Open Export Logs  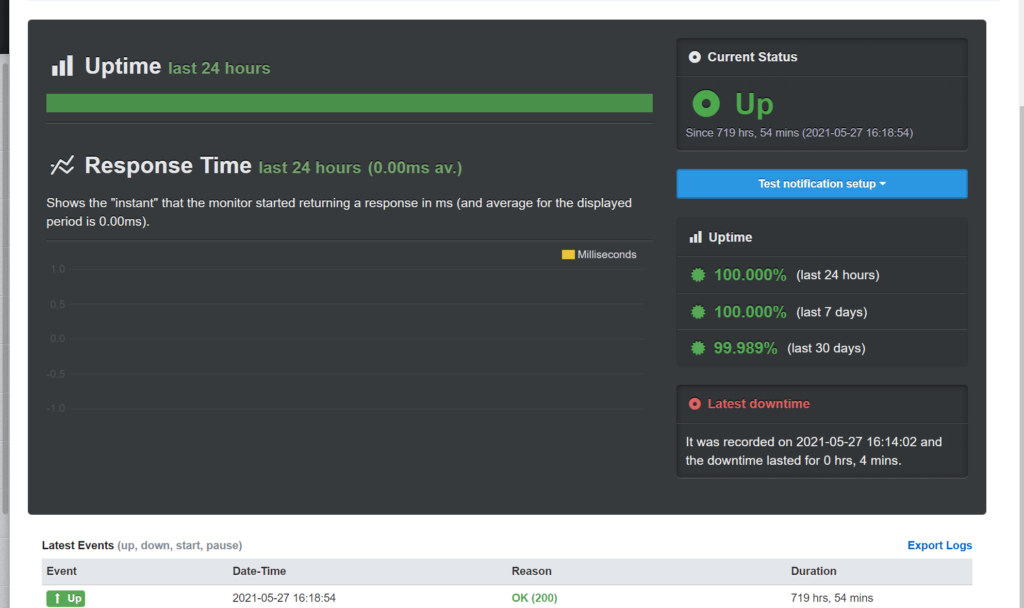(939, 545)
